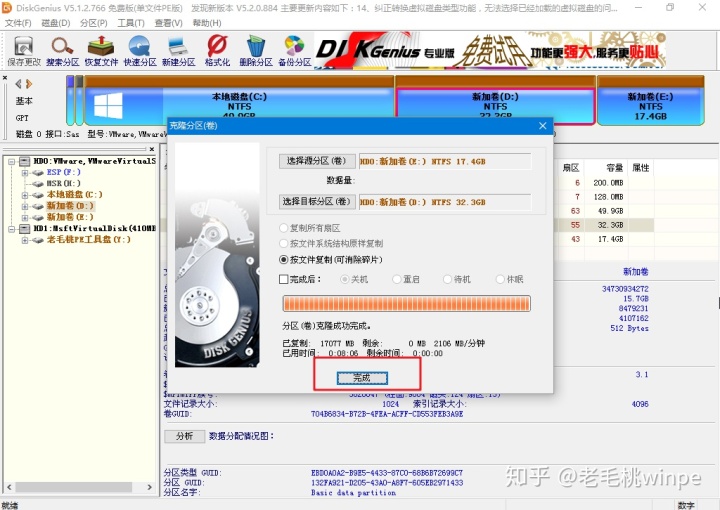Click the DiskGenius app icon in title bar
Viewport: 720px width, 510px height.
[x=7, y=8]
